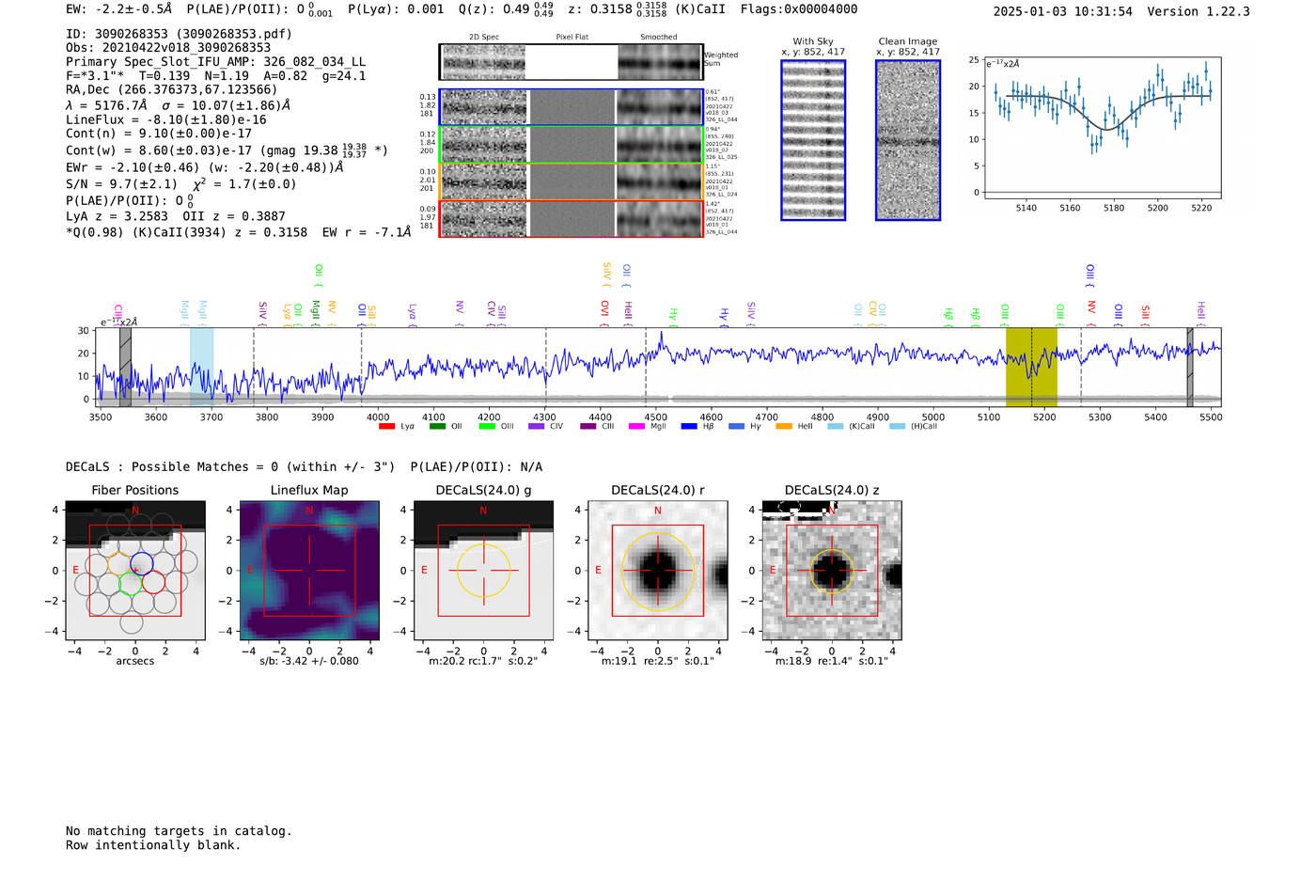Select the red-bordered fiber spectrum row
Screen dimensions: 1316x896
point(572,218)
